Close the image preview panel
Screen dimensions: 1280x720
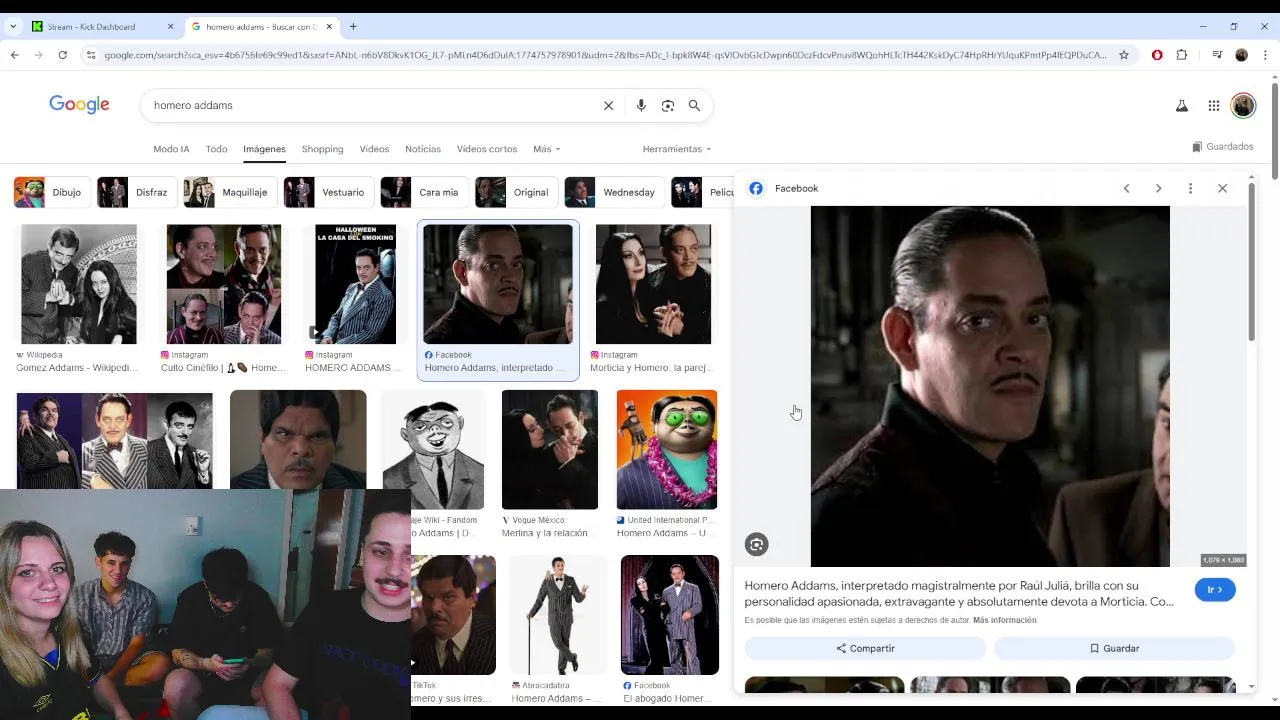pos(1222,188)
